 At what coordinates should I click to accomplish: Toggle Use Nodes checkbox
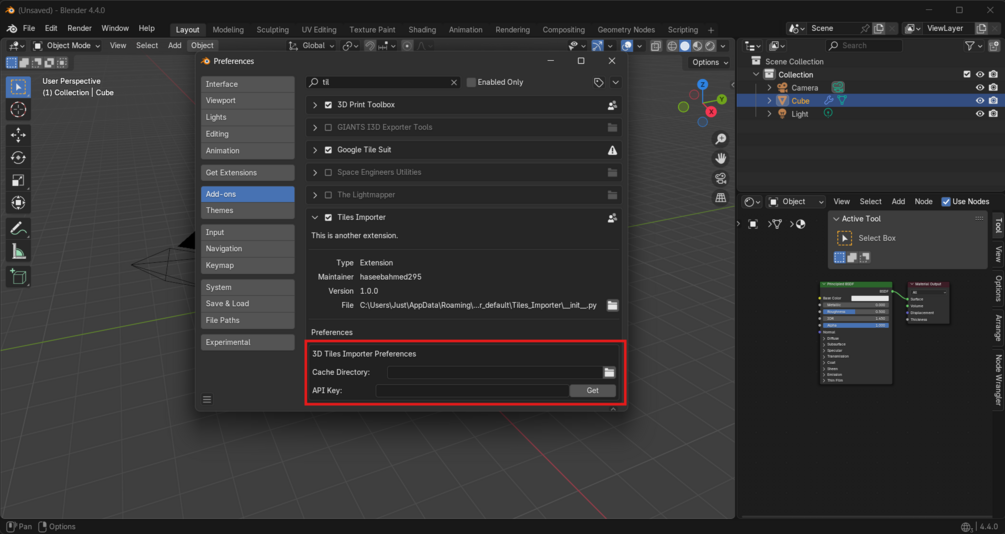[945, 201]
